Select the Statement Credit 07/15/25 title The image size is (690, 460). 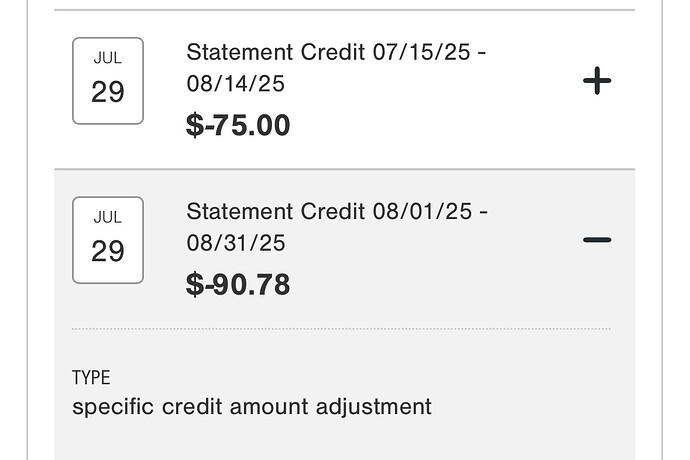336,68
